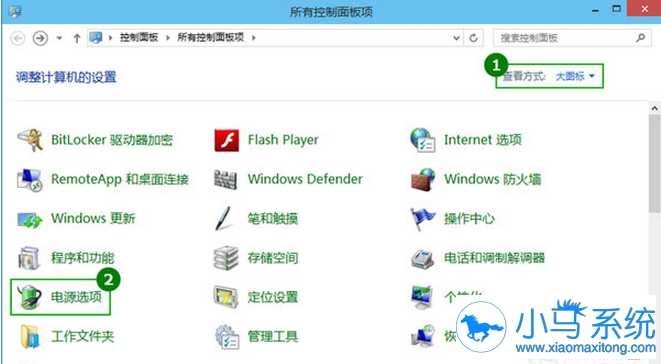
Task: Open 管理工具 text link
Action: click(x=273, y=336)
